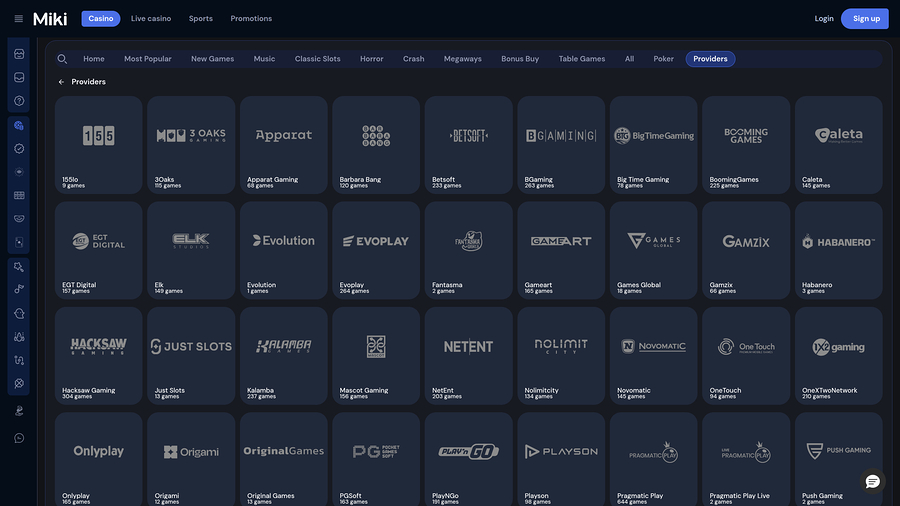Open the Caleta provider card

point(839,145)
